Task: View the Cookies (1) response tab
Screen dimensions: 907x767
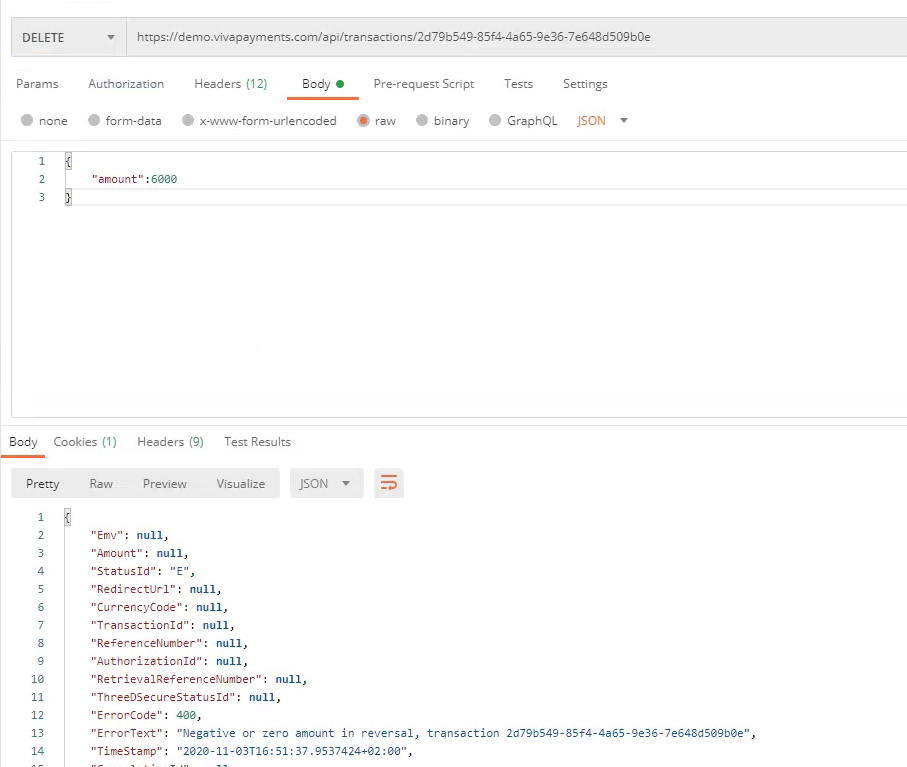Action: [85, 441]
